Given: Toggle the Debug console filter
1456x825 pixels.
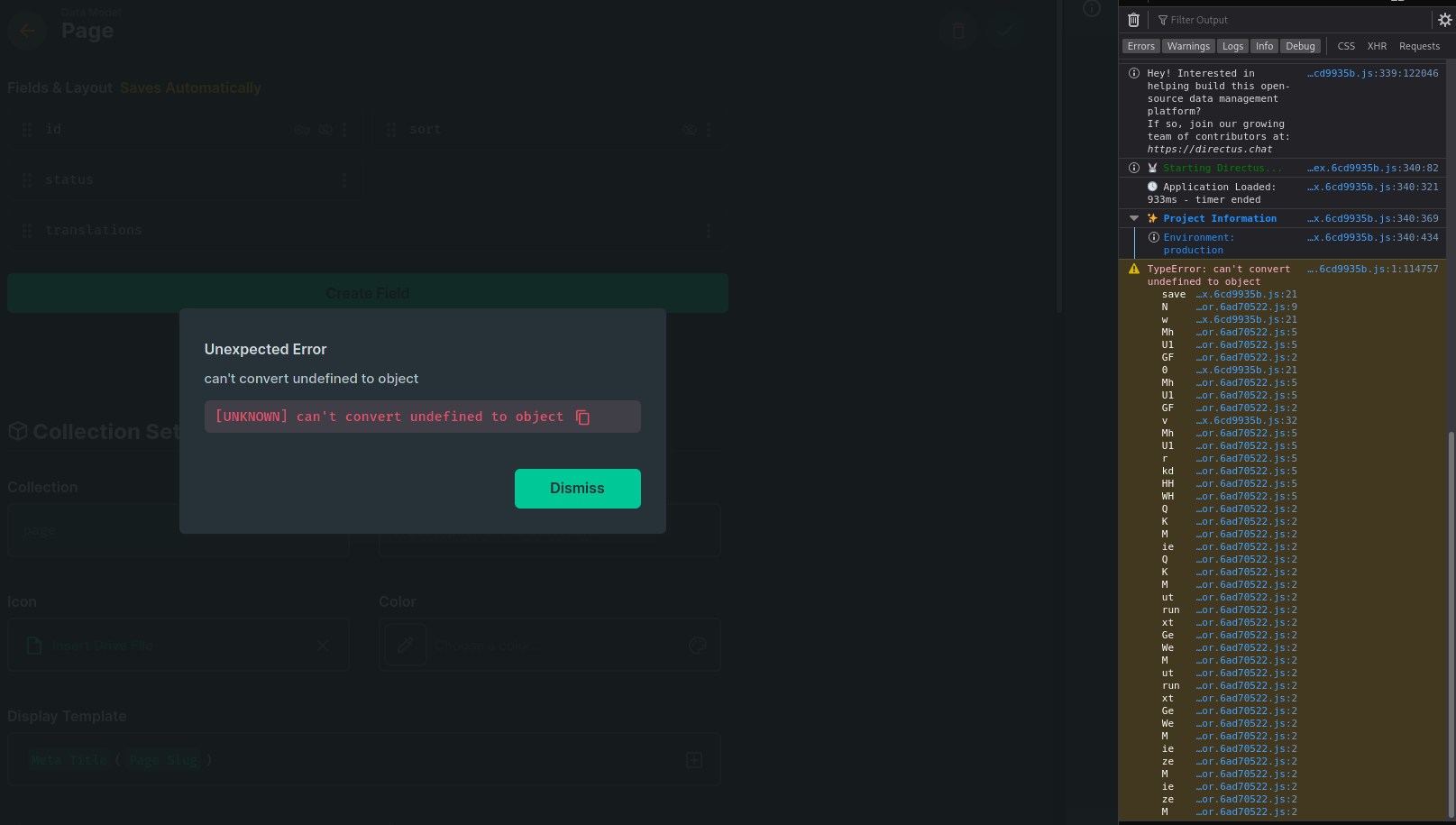Looking at the screenshot, I should click(1300, 46).
